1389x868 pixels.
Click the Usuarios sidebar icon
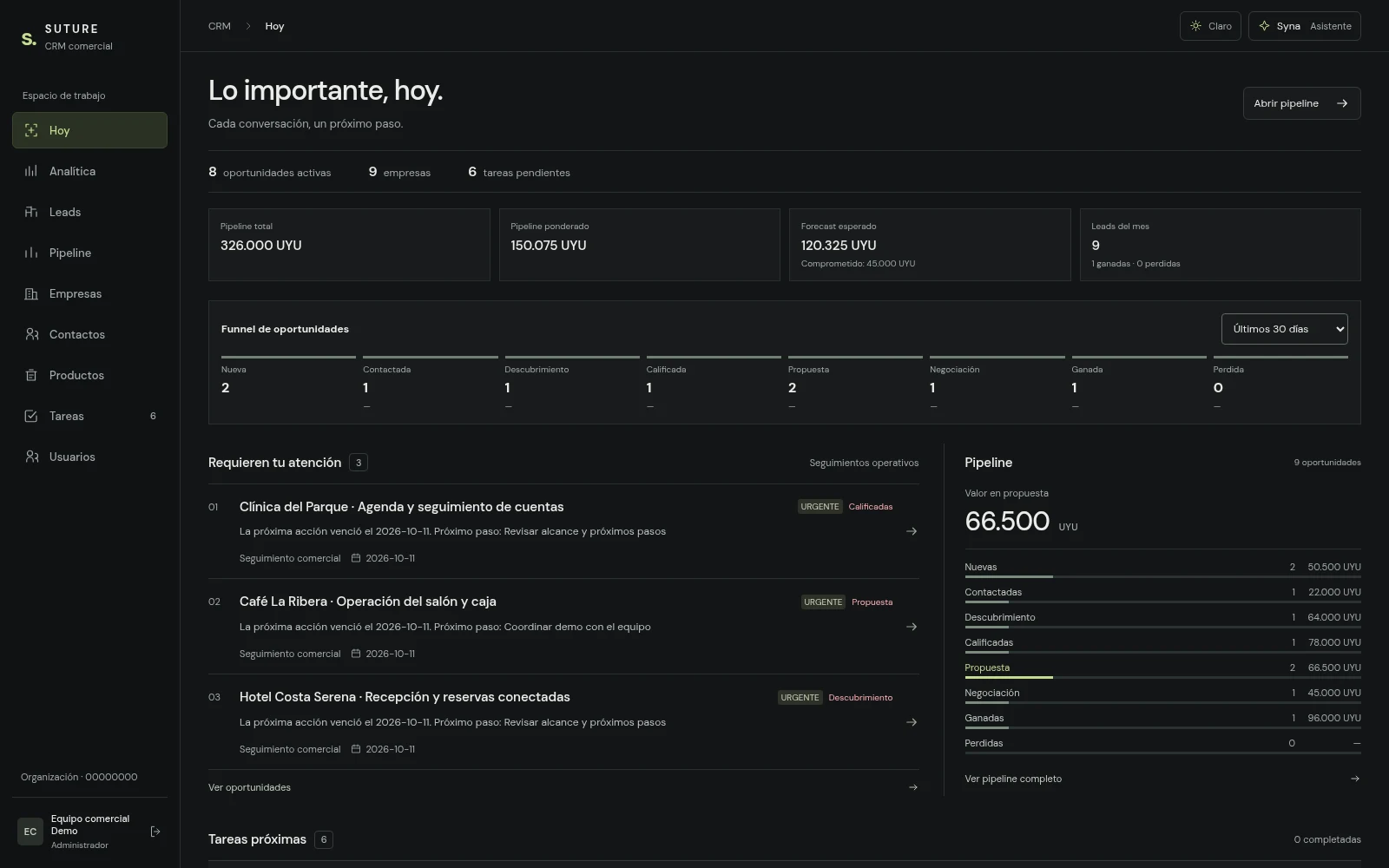click(31, 457)
